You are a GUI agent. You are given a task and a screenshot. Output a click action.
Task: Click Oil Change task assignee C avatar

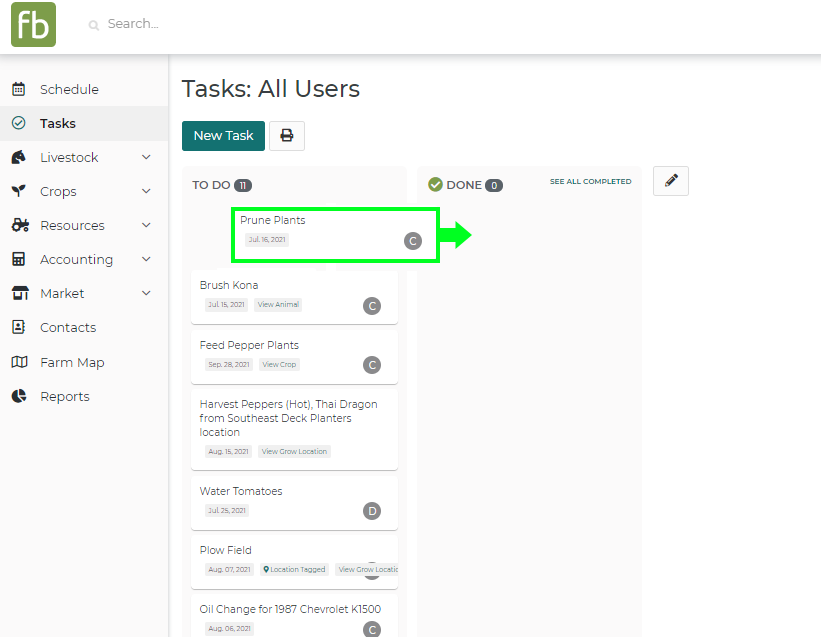coord(372,629)
